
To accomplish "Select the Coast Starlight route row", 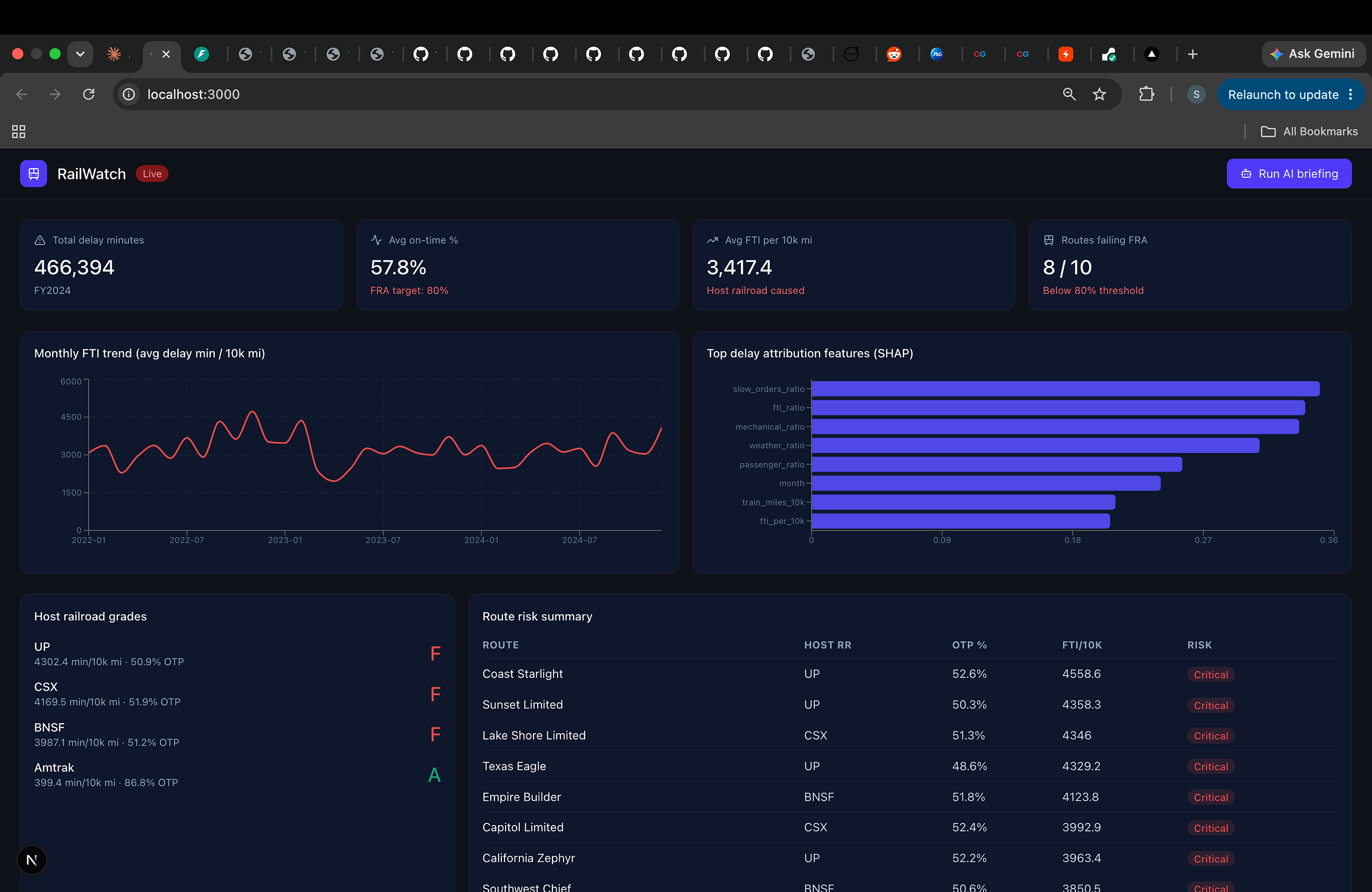I will [x=910, y=674].
